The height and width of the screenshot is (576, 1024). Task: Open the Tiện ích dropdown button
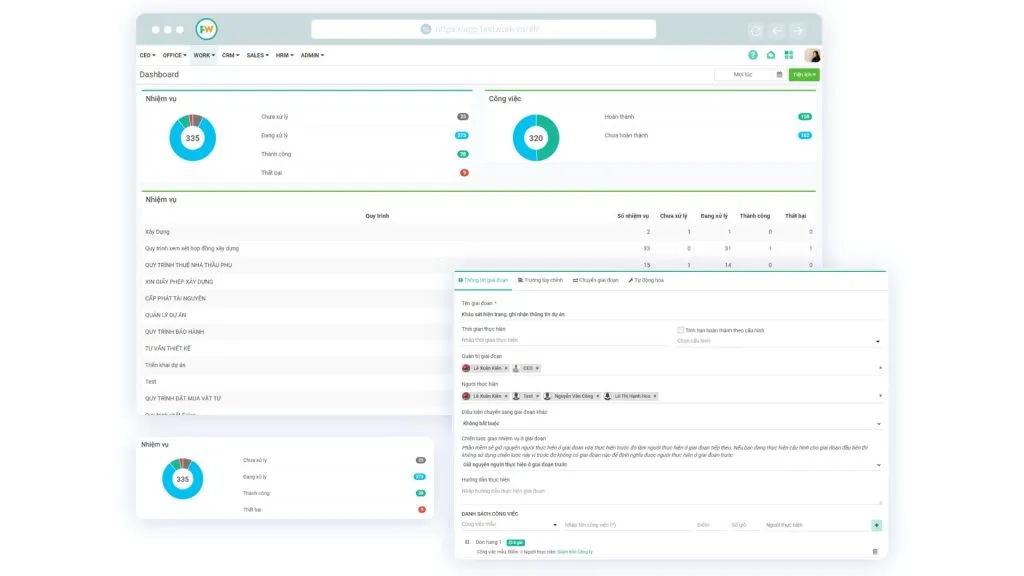[x=804, y=75]
